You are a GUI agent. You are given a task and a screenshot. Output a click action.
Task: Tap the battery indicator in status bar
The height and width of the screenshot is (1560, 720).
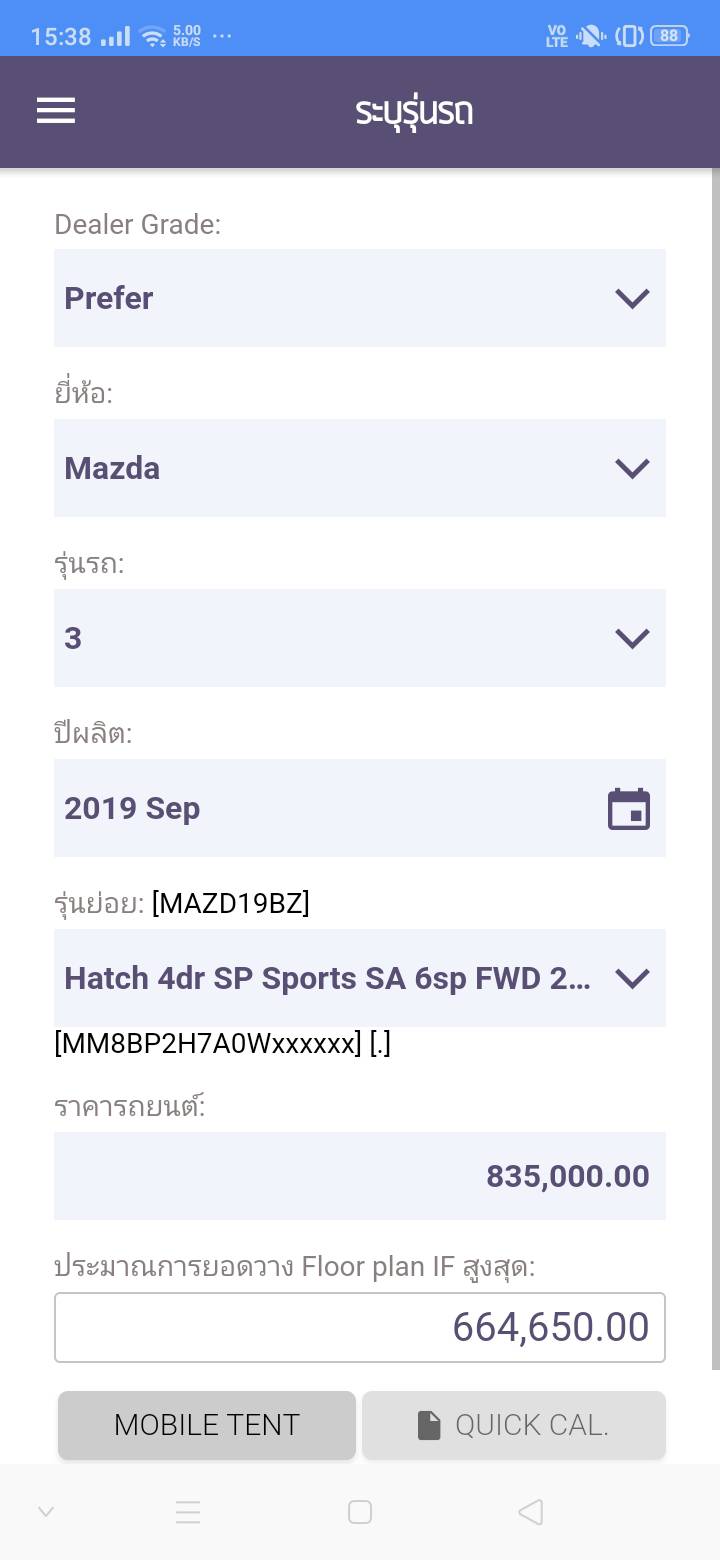(x=668, y=36)
